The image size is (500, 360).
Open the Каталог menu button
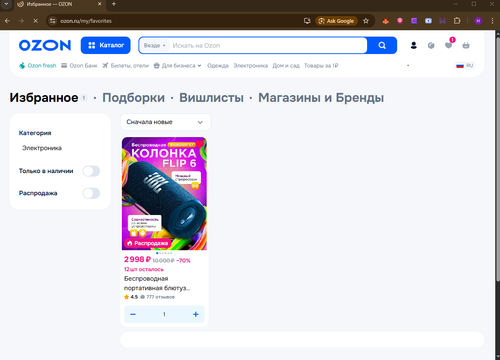tap(105, 45)
